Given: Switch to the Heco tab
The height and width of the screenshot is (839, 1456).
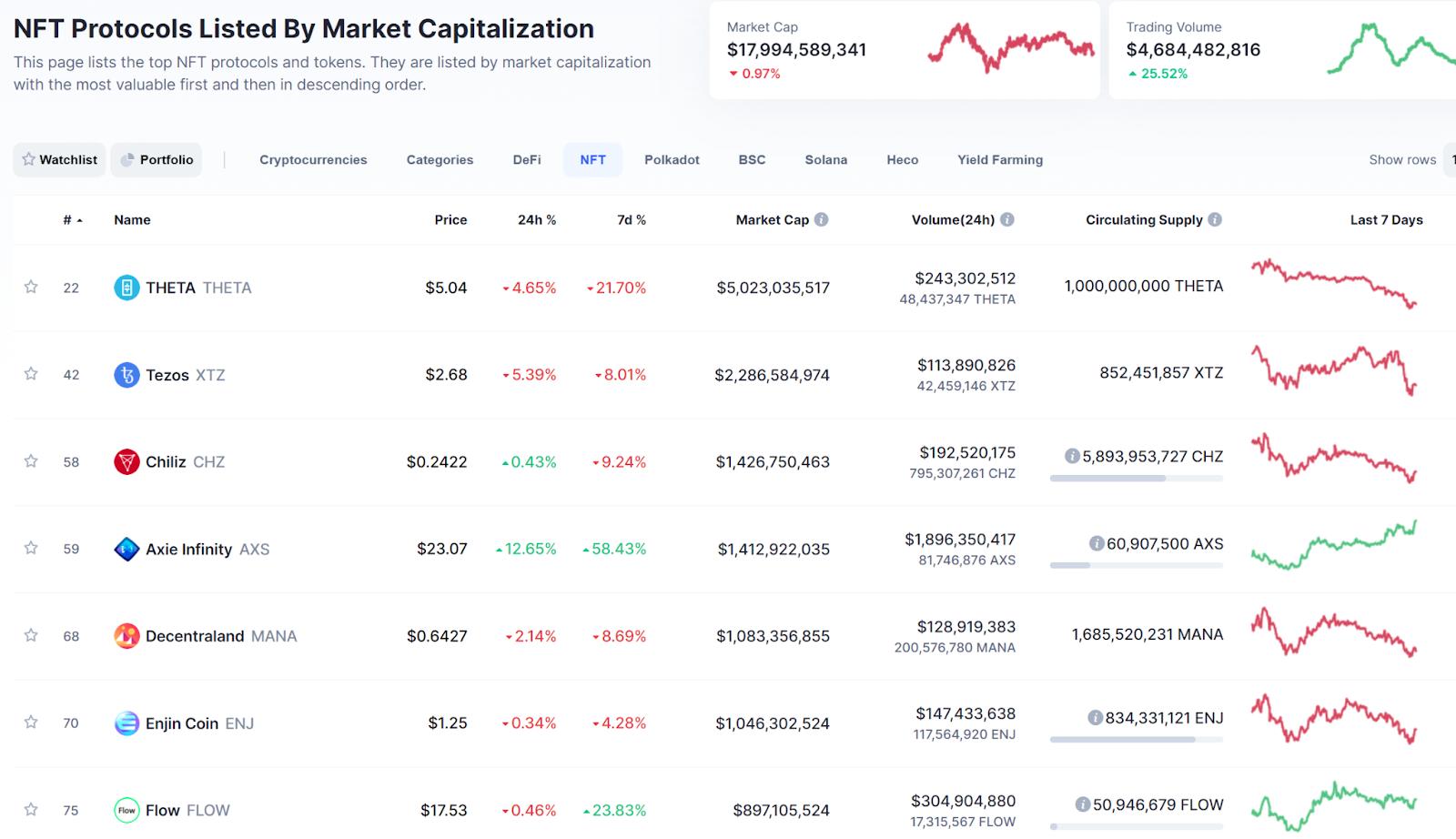Looking at the screenshot, I should point(903,159).
